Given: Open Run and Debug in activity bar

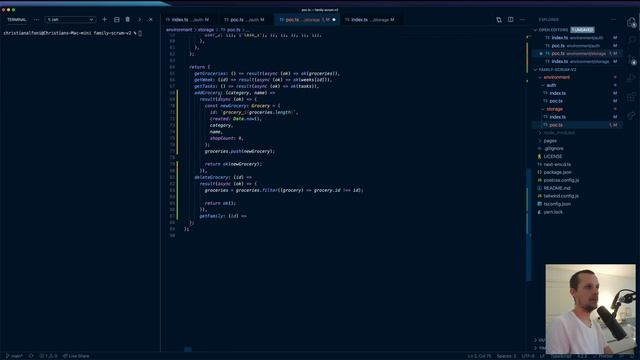Looking at the screenshot, I should 632,78.
